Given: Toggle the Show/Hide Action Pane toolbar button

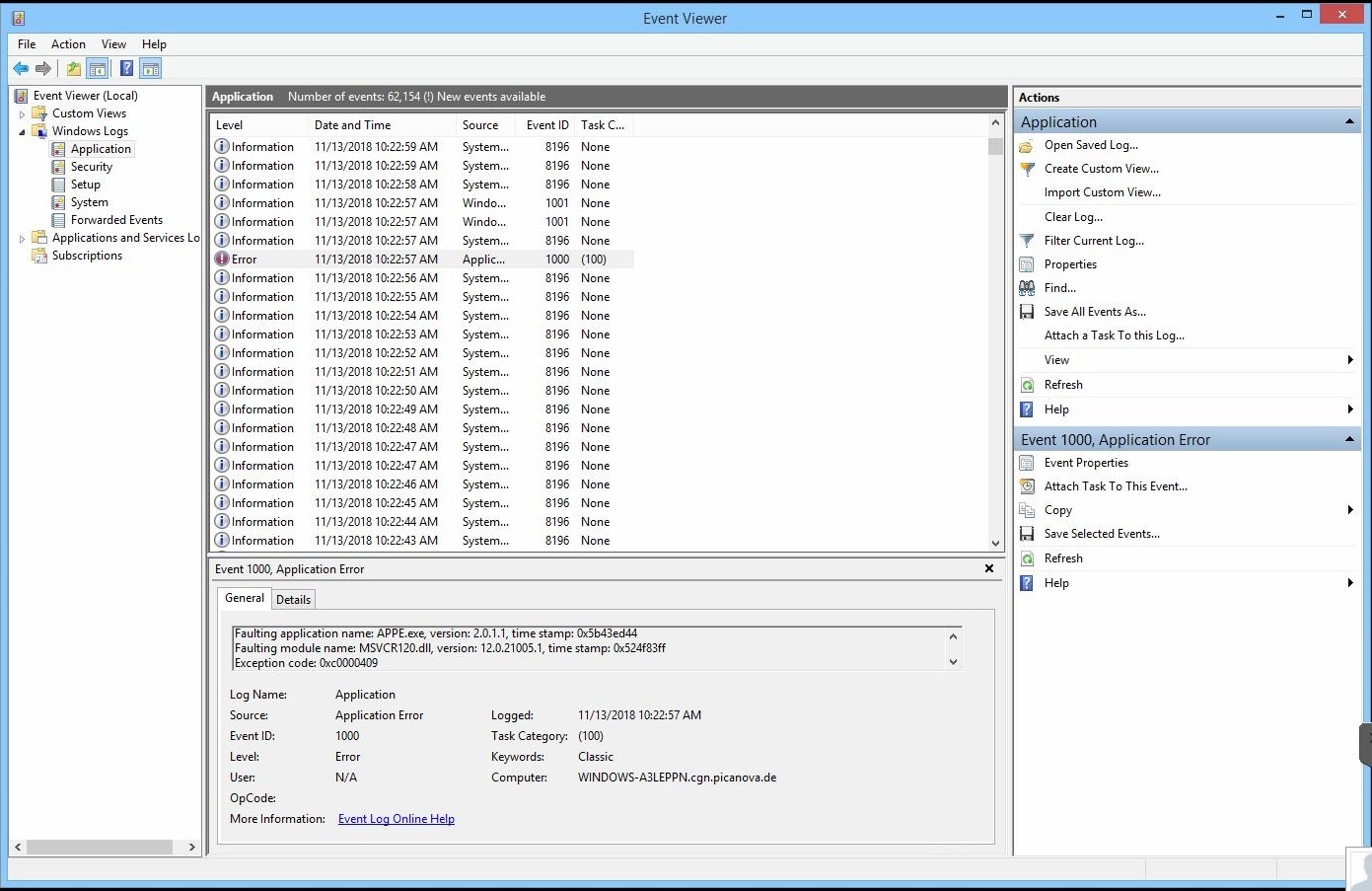Looking at the screenshot, I should point(150,68).
